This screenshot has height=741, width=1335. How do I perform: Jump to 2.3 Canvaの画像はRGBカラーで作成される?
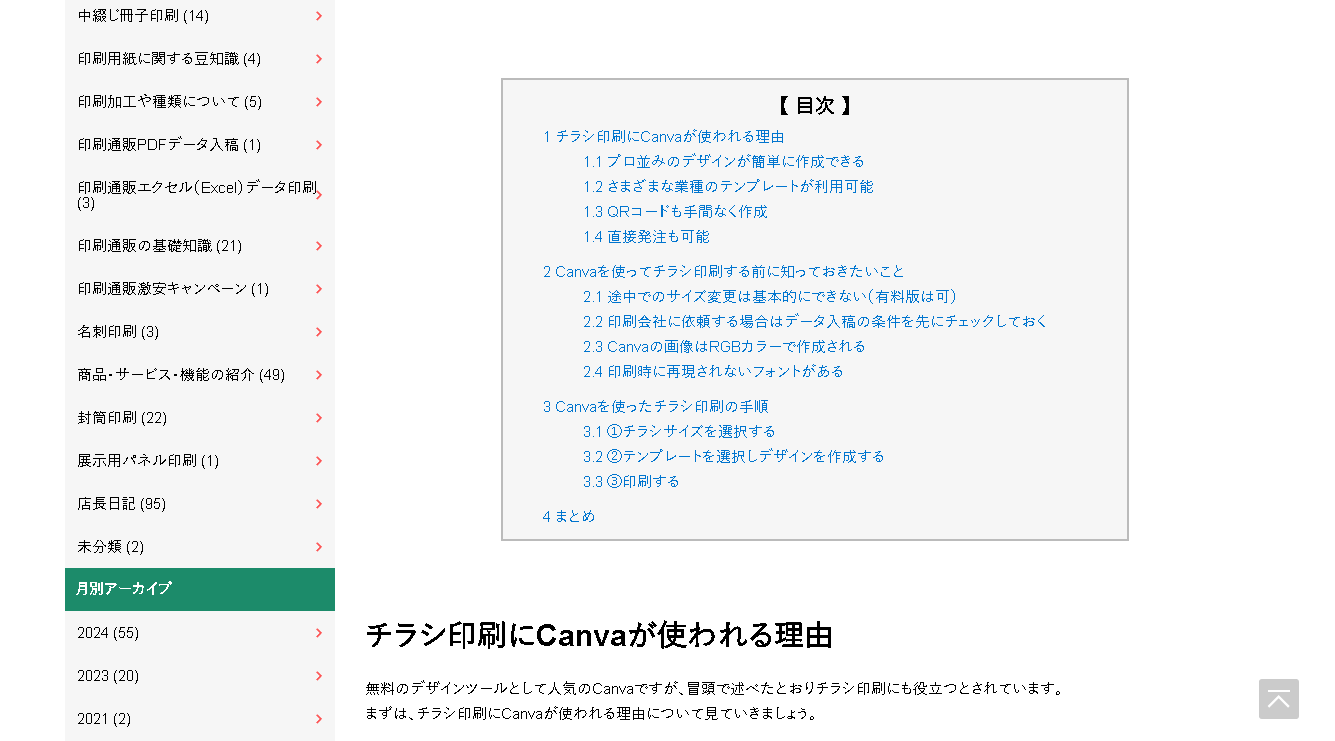pyautogui.click(x=724, y=347)
